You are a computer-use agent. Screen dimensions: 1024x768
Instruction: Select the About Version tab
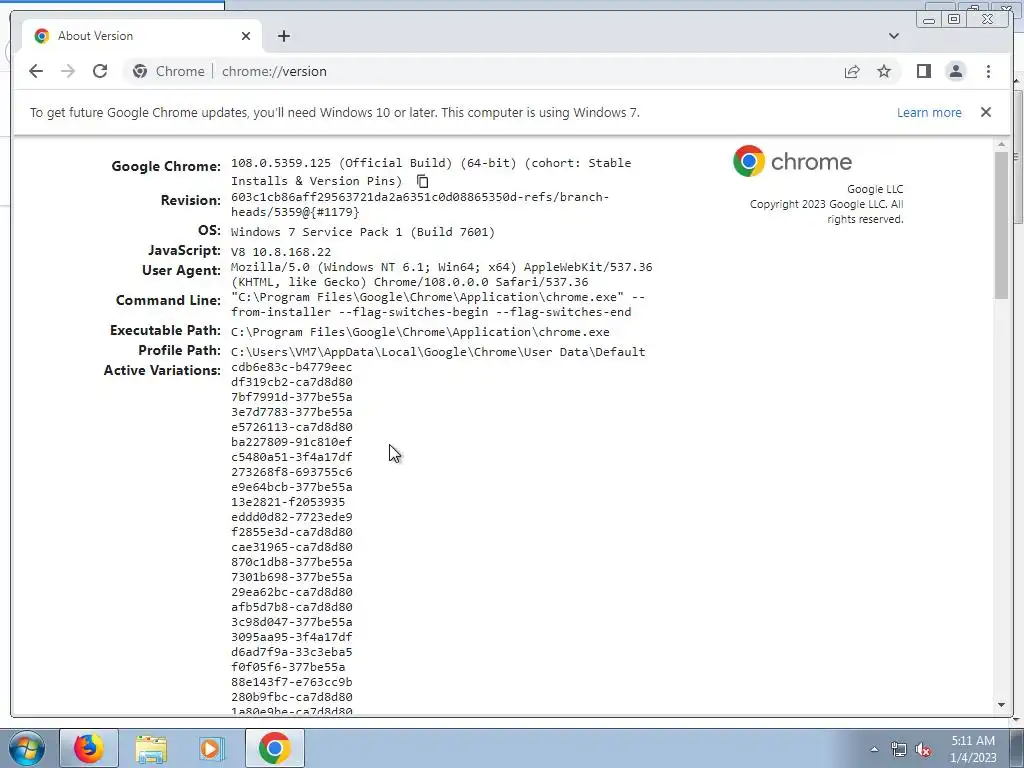coord(142,36)
